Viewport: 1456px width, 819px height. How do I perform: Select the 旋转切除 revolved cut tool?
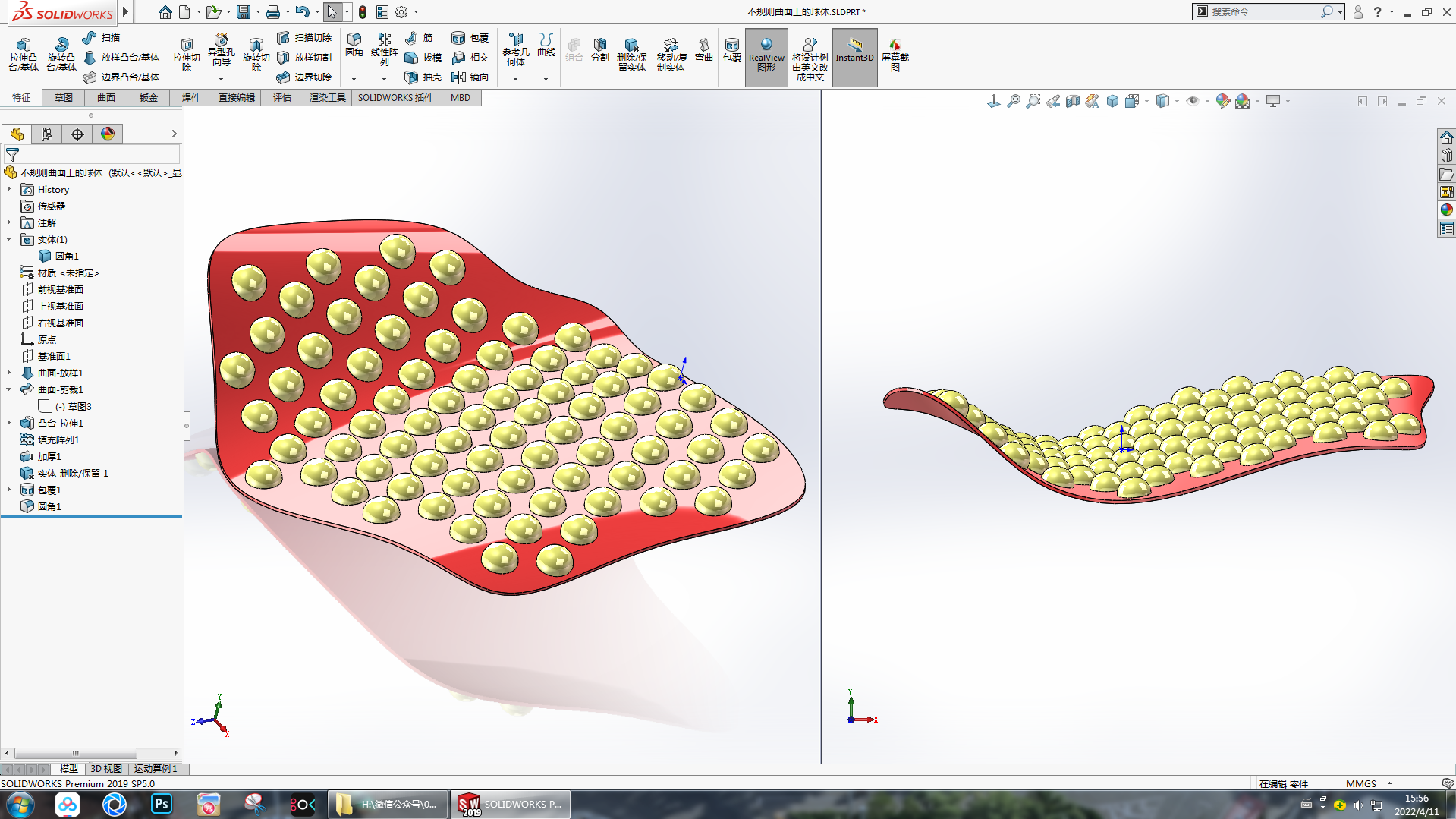(256, 55)
